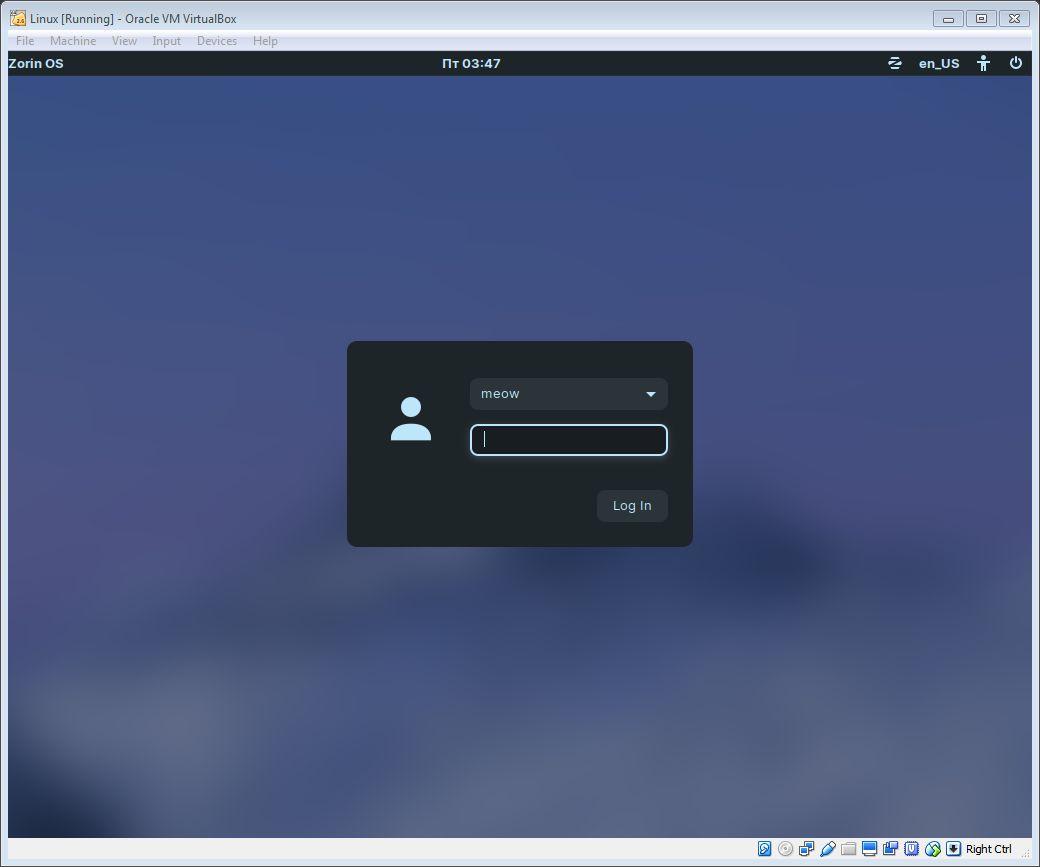The height and width of the screenshot is (867, 1040).
Task: Click the Пт 03:47 clock
Action: pos(472,64)
